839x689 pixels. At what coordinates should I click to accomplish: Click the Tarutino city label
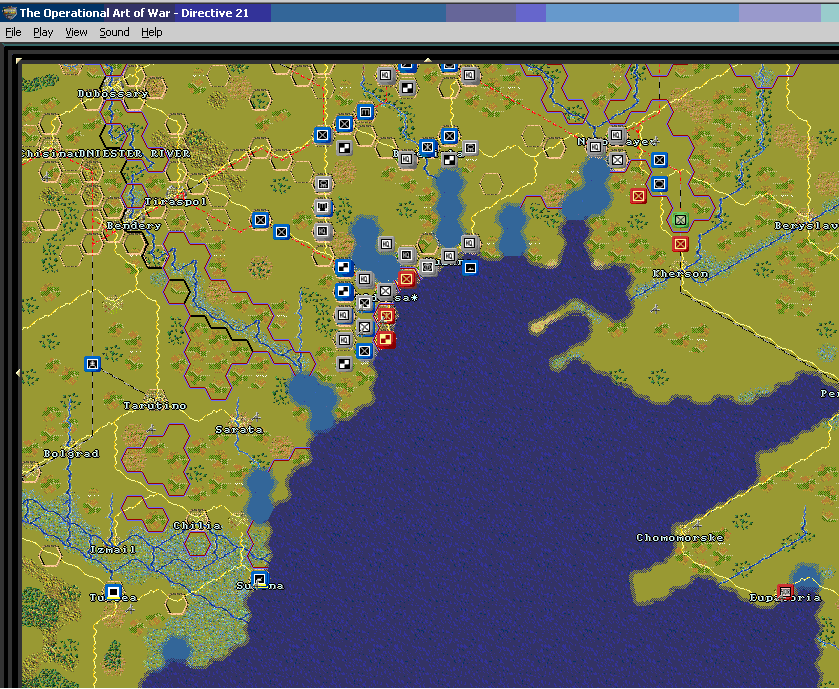[155, 406]
